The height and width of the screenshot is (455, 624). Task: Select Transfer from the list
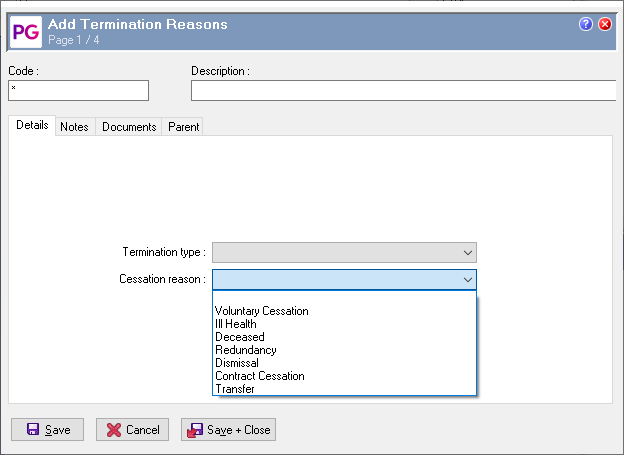click(x=235, y=389)
